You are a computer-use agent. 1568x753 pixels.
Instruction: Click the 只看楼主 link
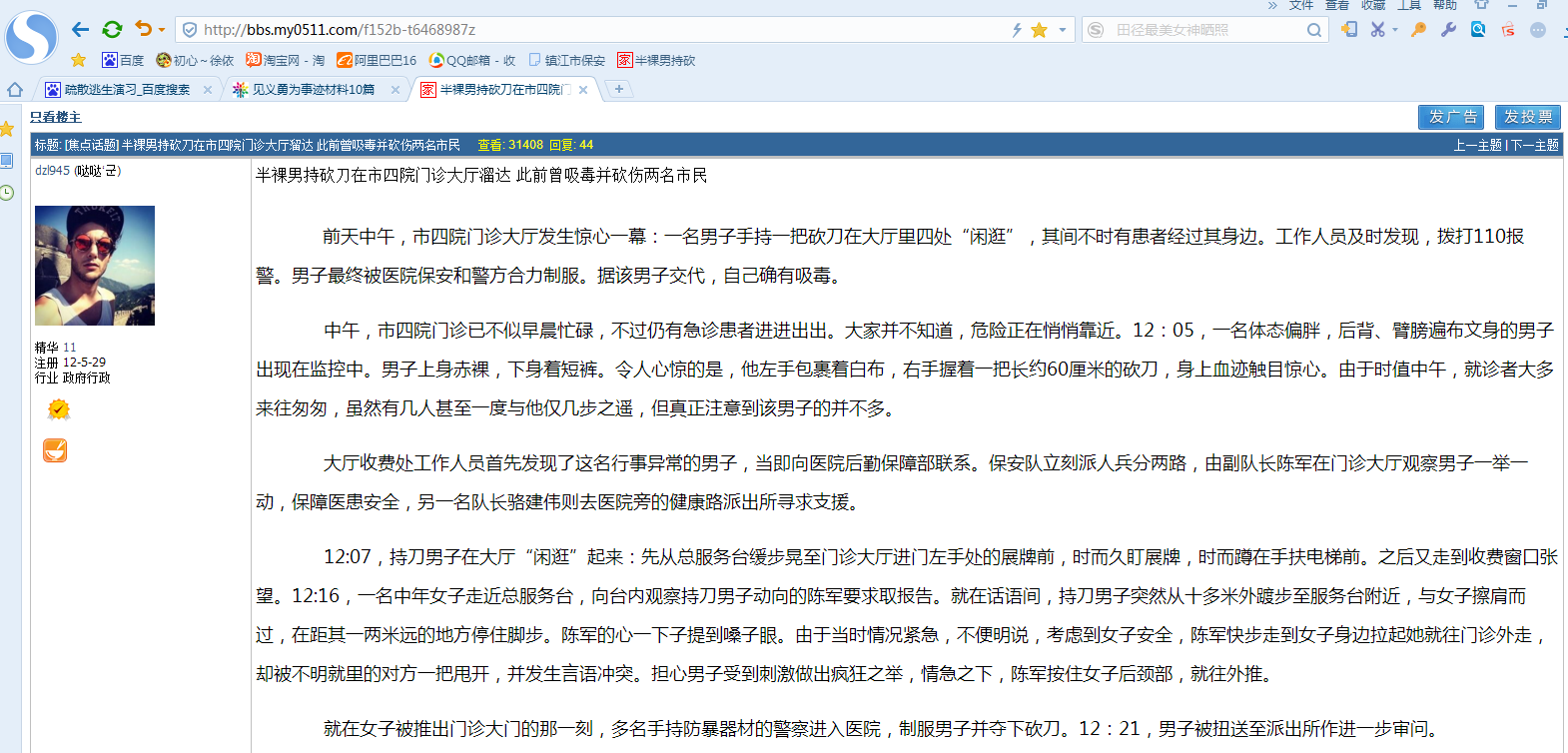pos(56,117)
